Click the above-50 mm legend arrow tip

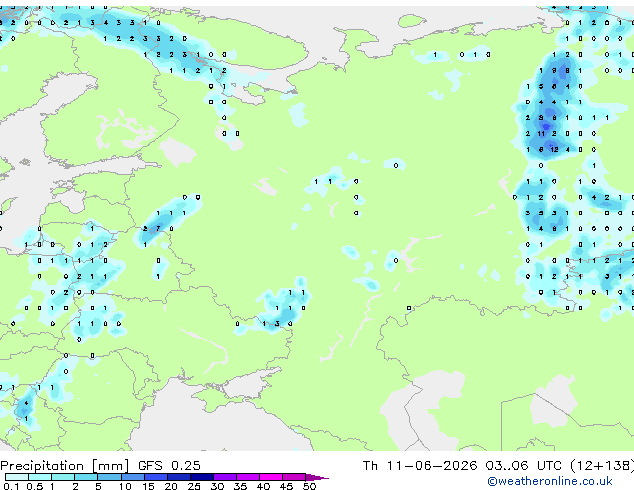click(317, 477)
